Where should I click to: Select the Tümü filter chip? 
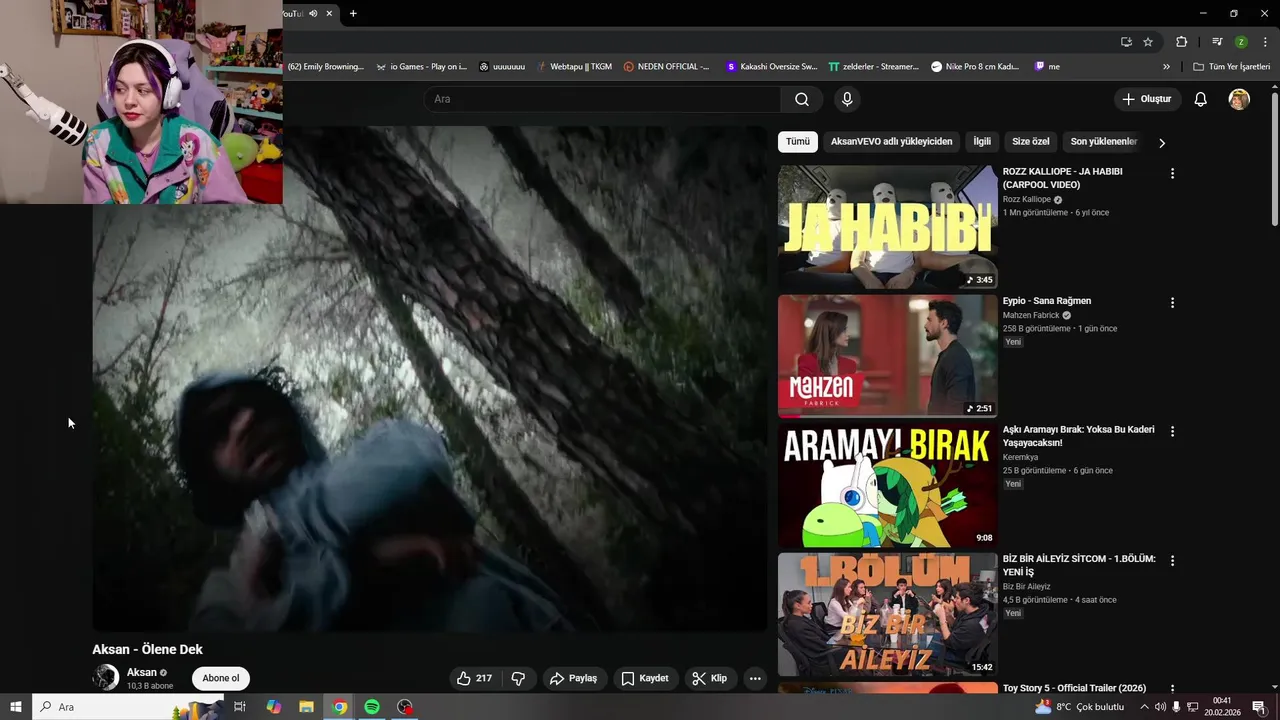point(797,142)
